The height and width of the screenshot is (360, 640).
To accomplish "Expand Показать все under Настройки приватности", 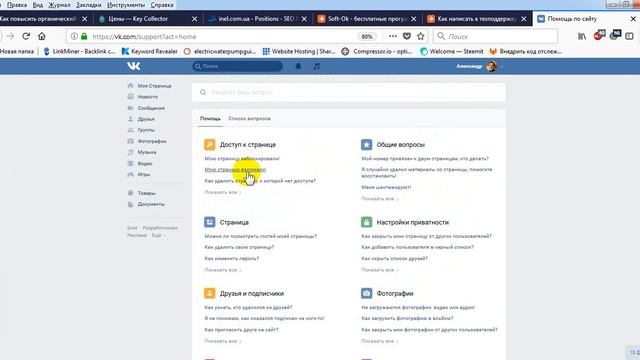I will (x=380, y=270).
